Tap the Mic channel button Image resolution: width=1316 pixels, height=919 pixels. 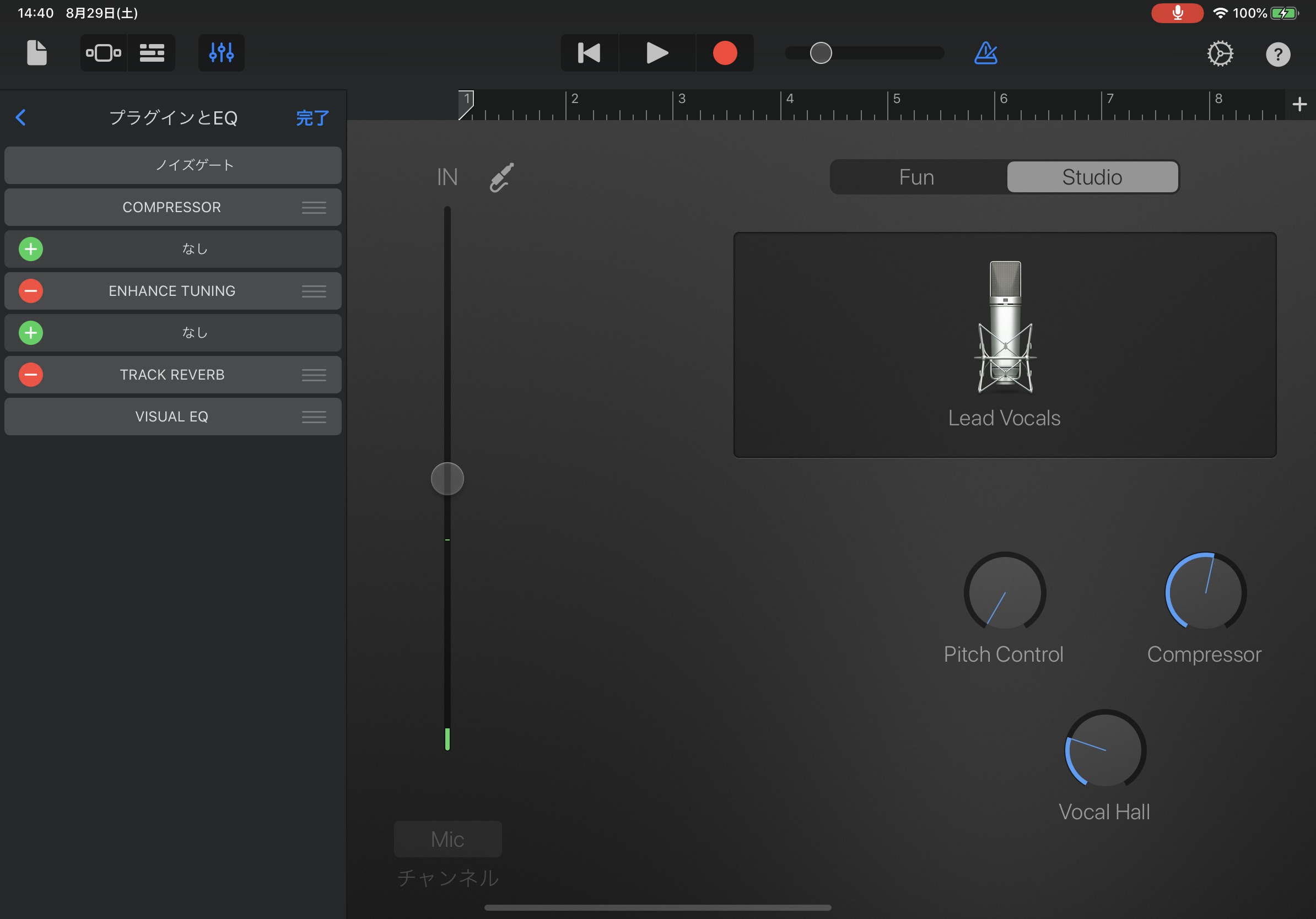click(447, 839)
